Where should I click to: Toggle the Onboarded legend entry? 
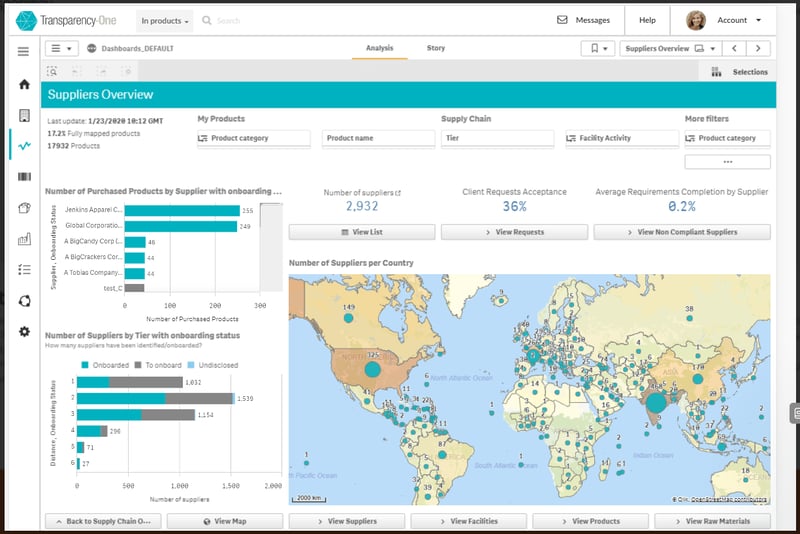click(106, 365)
